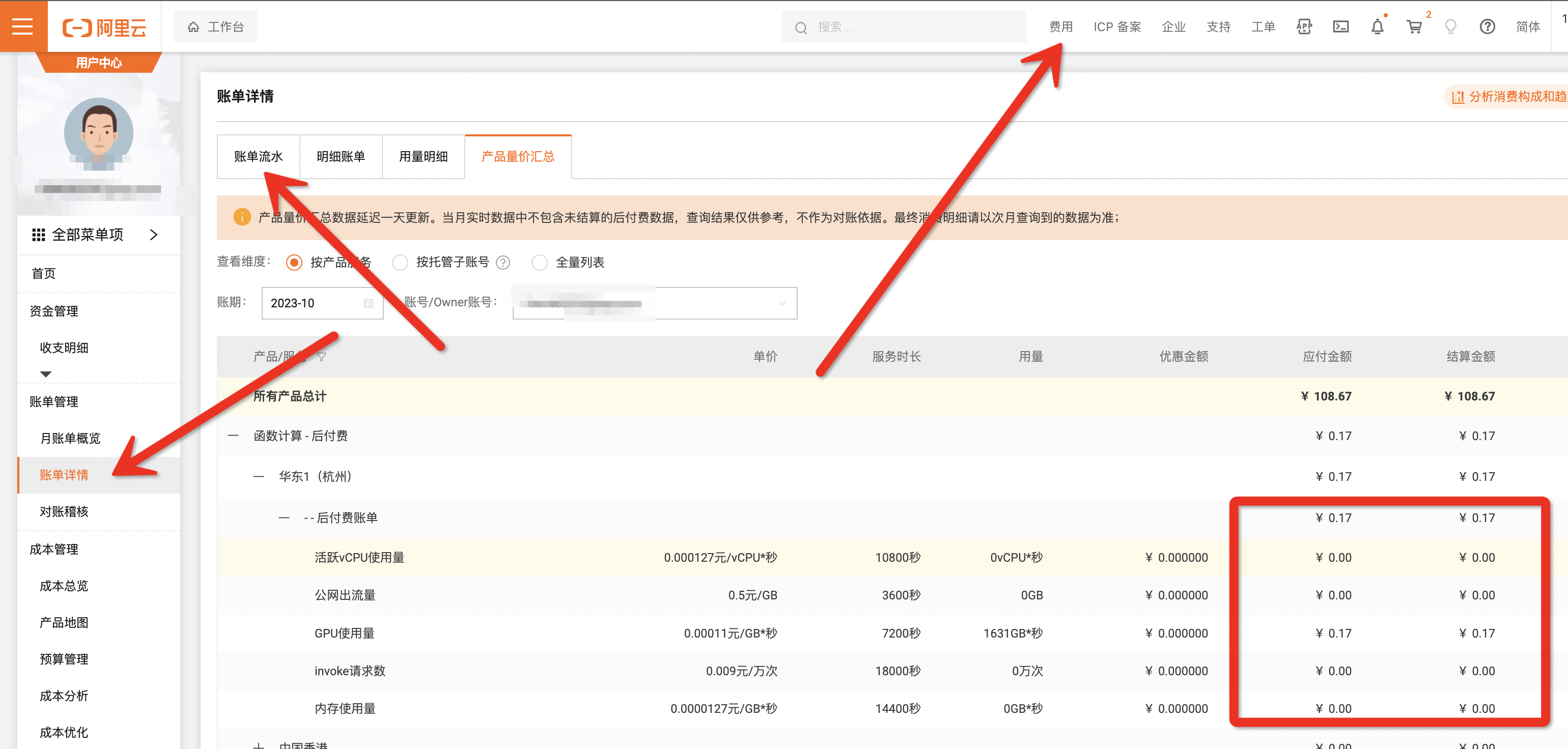Viewport: 1568px width, 749px height.
Task: Click the 全部菜单项 grid icon
Action: point(38,235)
